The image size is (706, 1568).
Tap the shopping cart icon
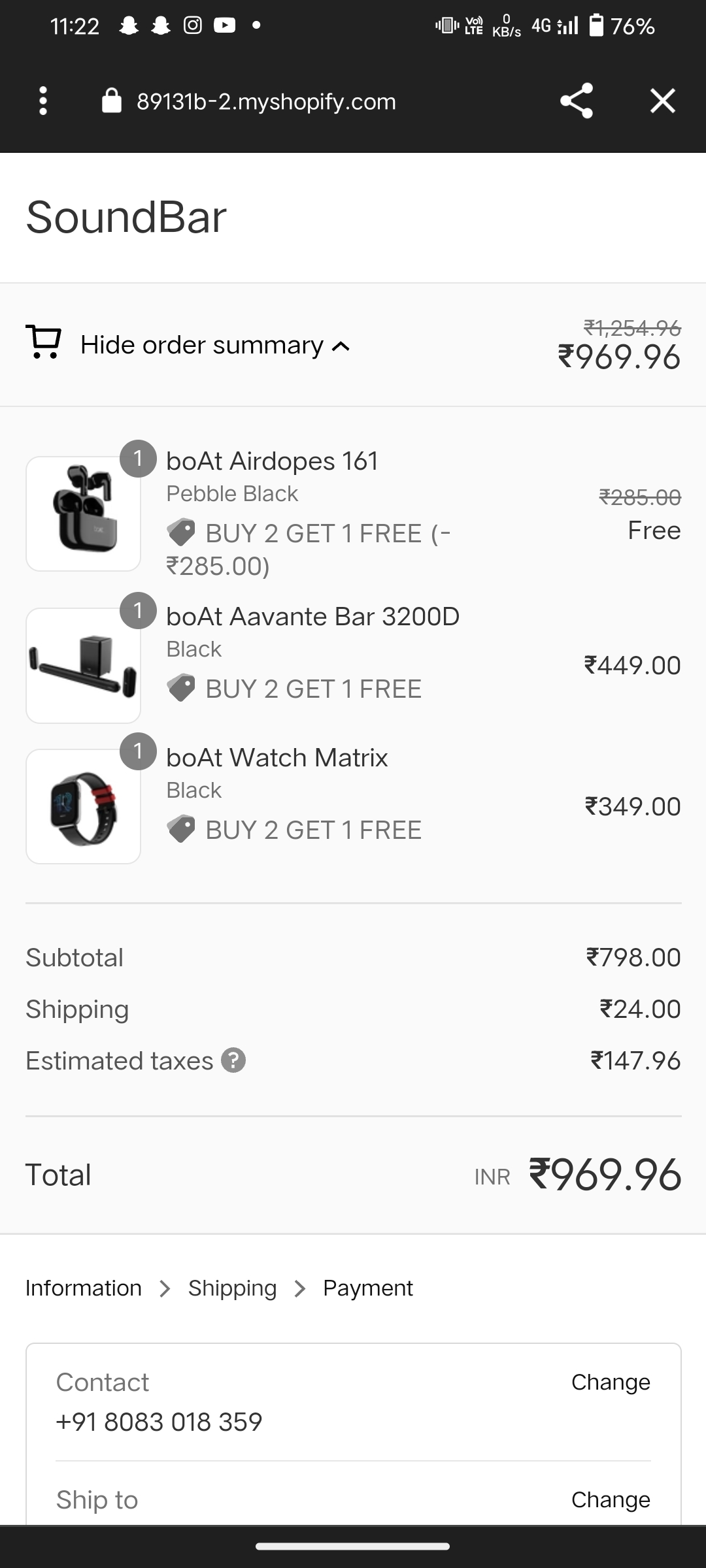pyautogui.click(x=43, y=342)
